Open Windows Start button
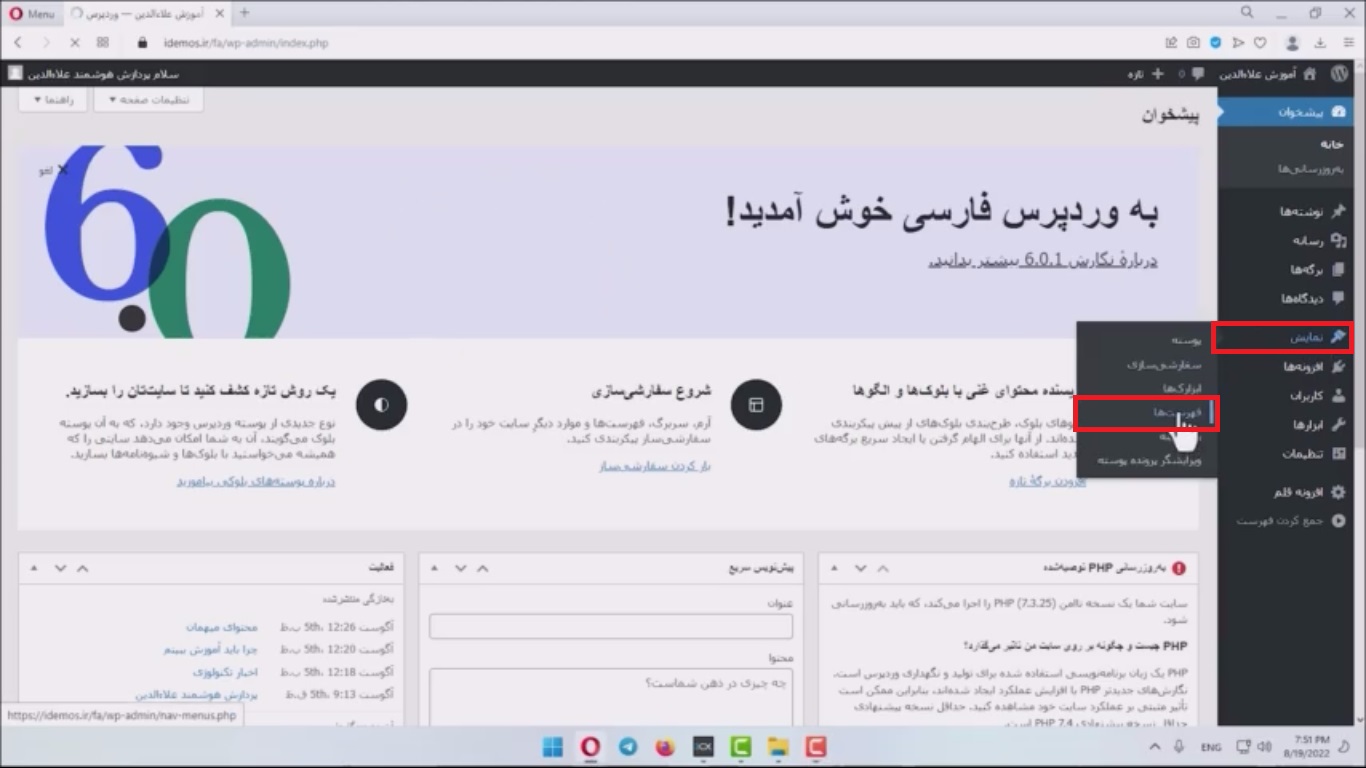Viewport: 1366px width, 768px height. pyautogui.click(x=552, y=746)
